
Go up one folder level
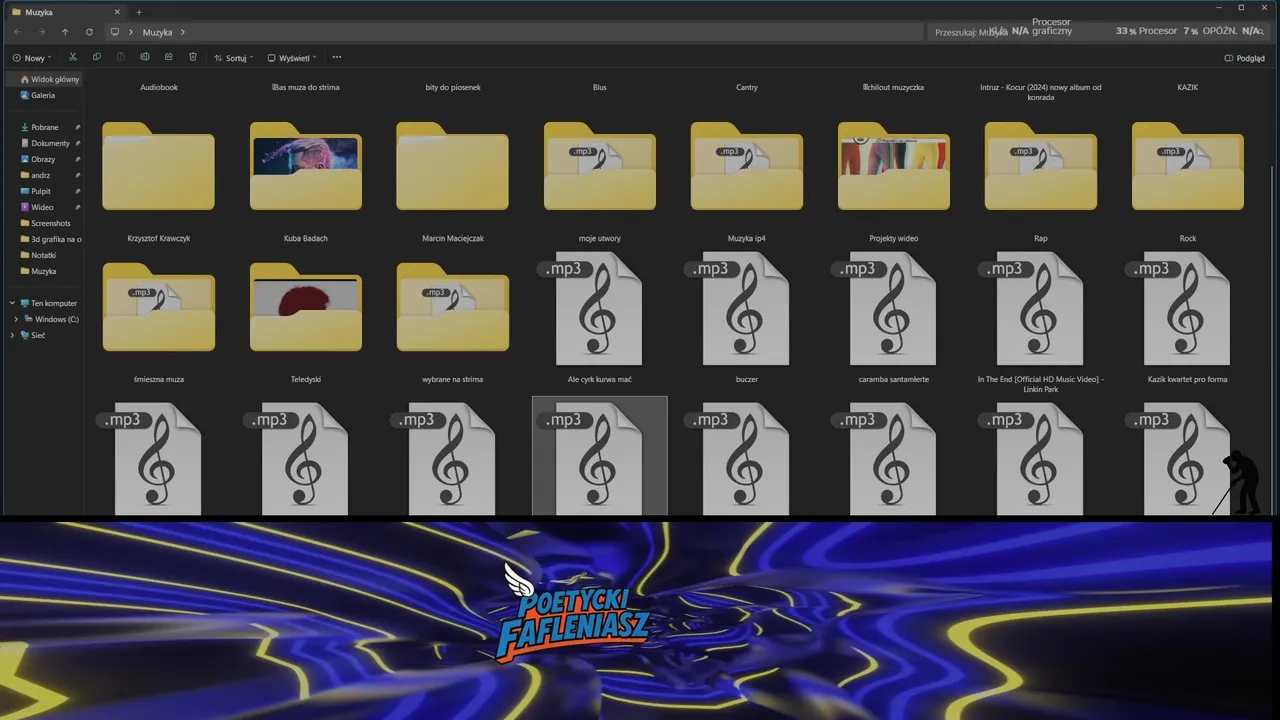[65, 32]
